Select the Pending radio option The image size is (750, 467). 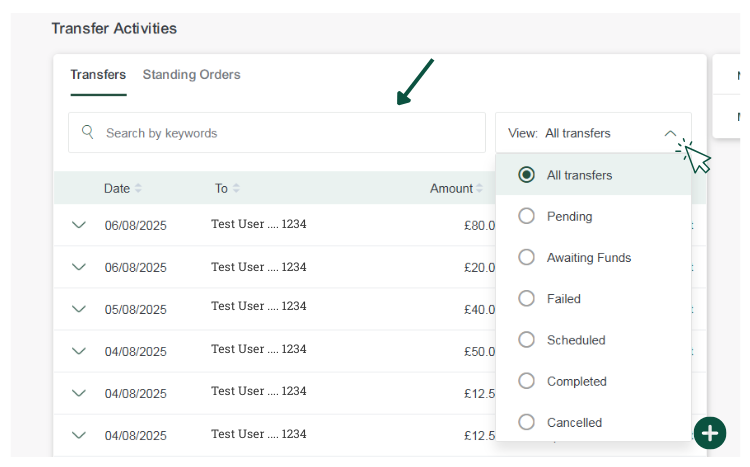click(527, 216)
